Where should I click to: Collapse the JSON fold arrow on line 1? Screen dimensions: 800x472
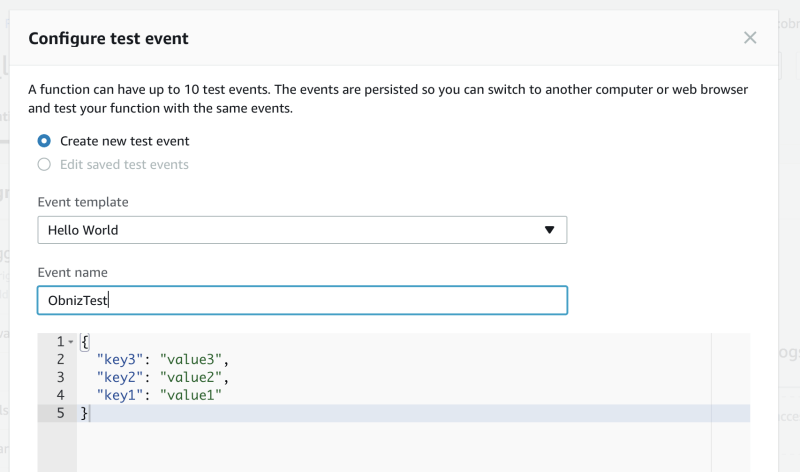pos(70,342)
